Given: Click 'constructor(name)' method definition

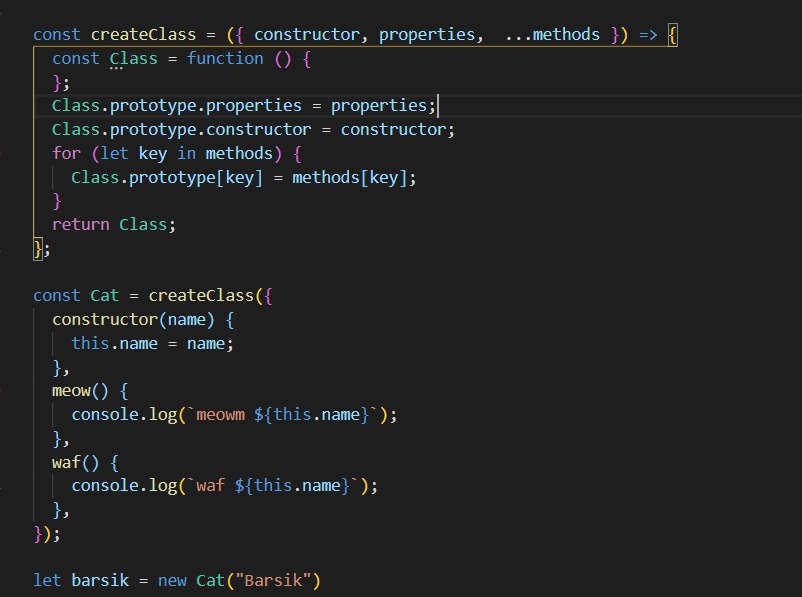Looking at the screenshot, I should 133,320.
